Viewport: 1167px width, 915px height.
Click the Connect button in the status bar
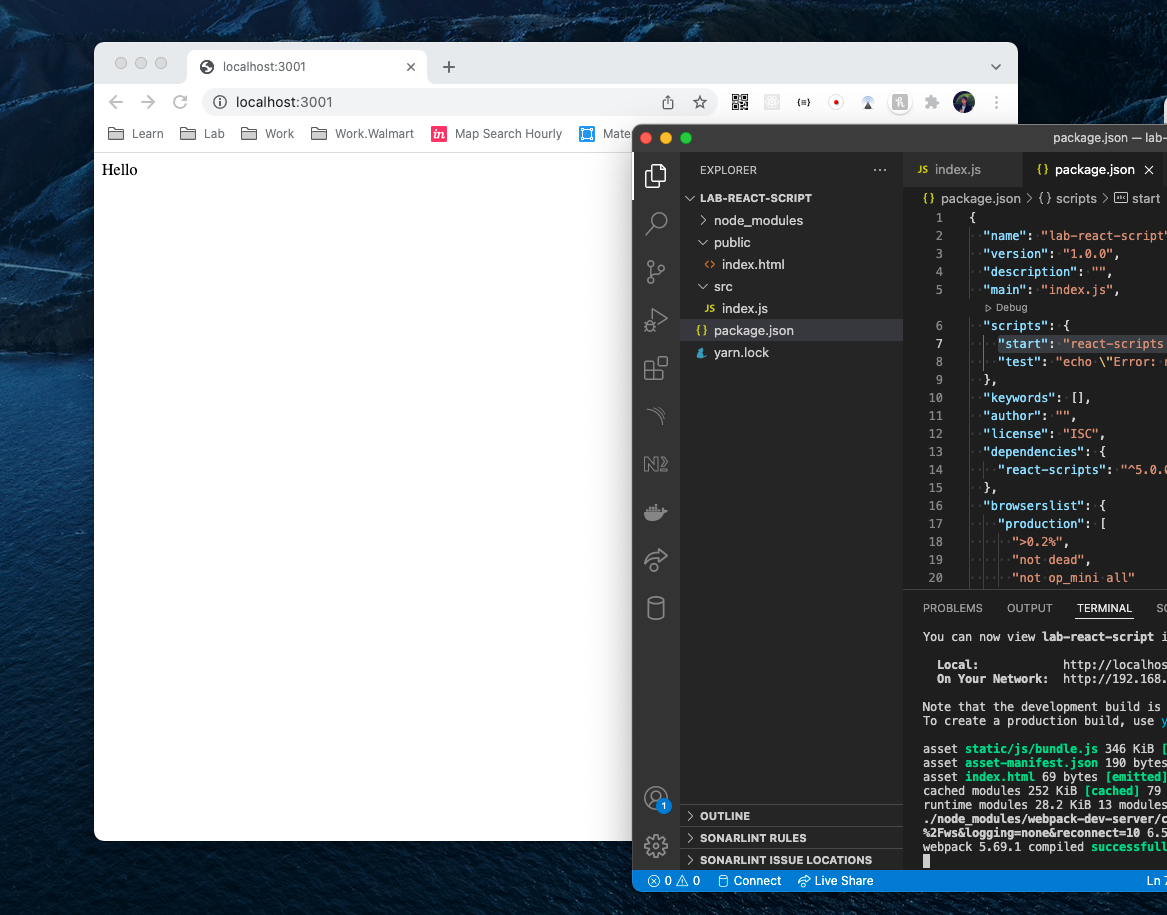tap(749, 881)
